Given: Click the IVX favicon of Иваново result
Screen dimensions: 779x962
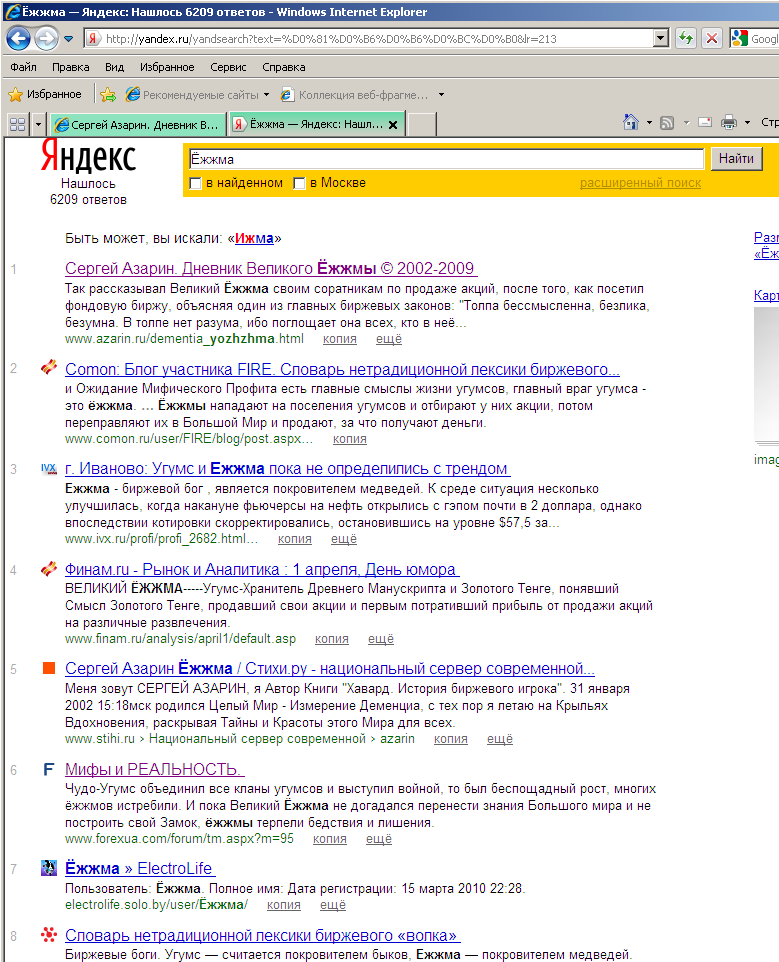Looking at the screenshot, I should 48,469.
